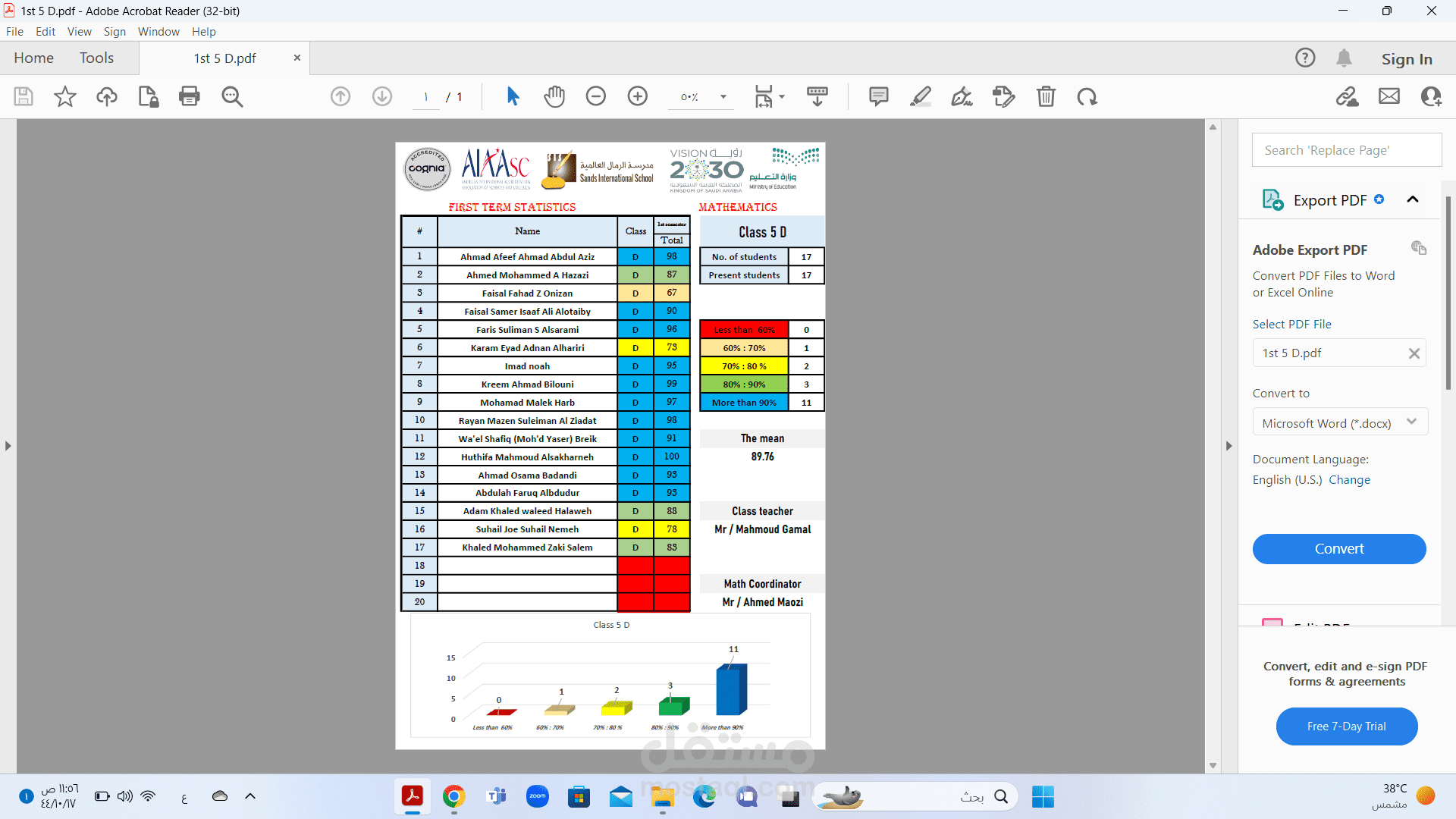Collapse the Export PDF section
The width and height of the screenshot is (1456, 819).
point(1413,199)
